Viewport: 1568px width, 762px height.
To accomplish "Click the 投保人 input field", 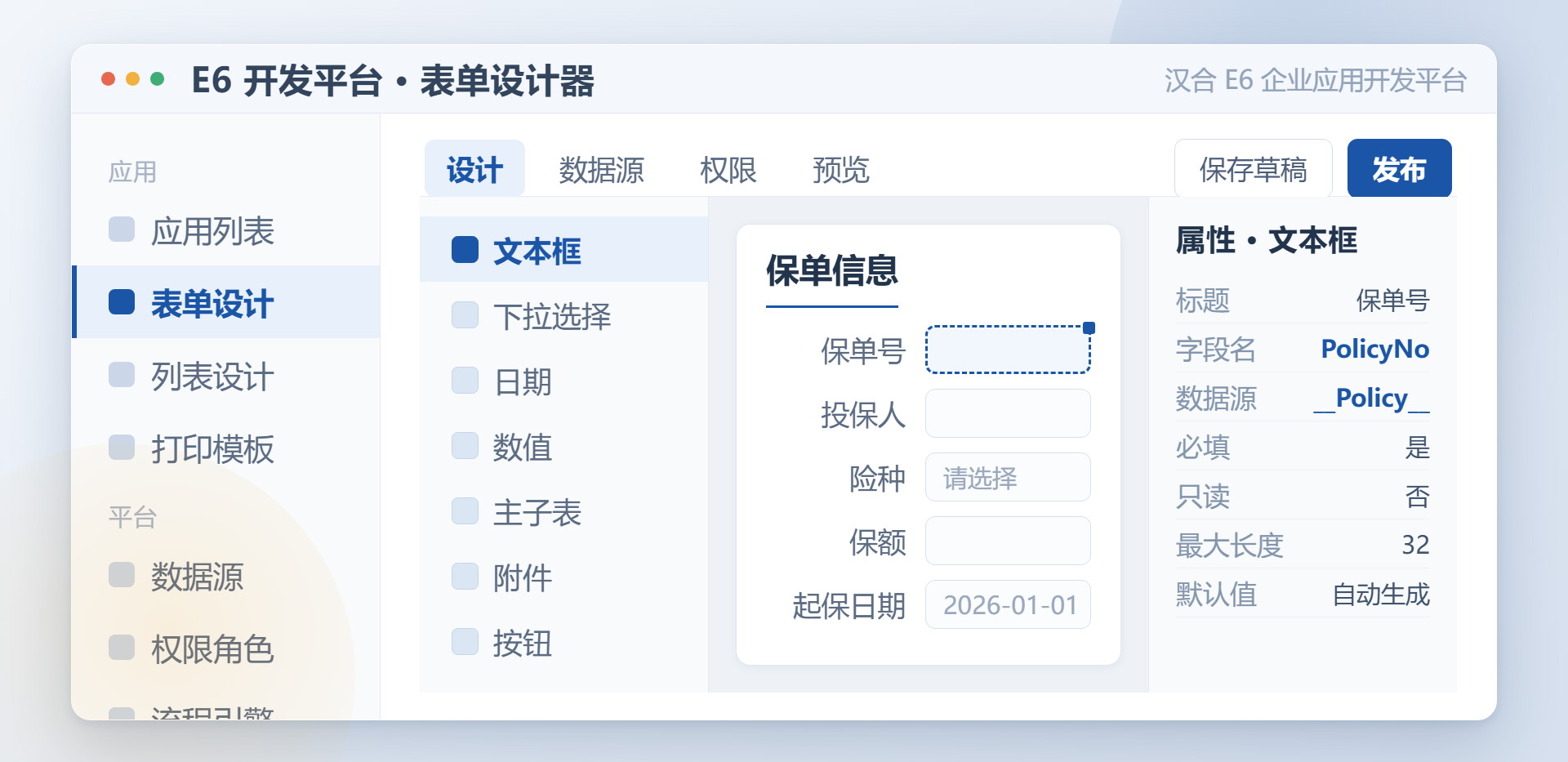I will click(x=1008, y=413).
